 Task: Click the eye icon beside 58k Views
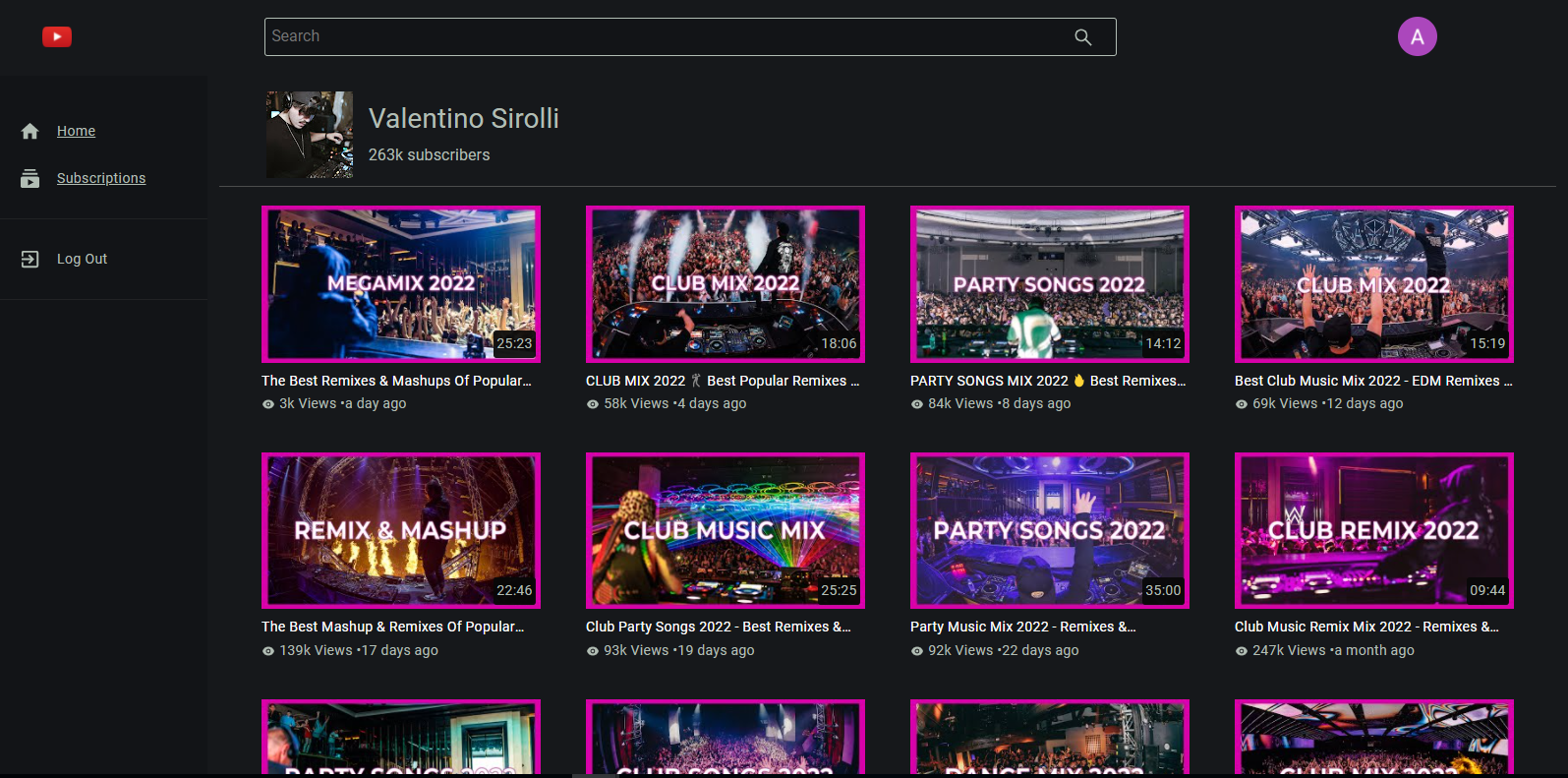pos(592,404)
